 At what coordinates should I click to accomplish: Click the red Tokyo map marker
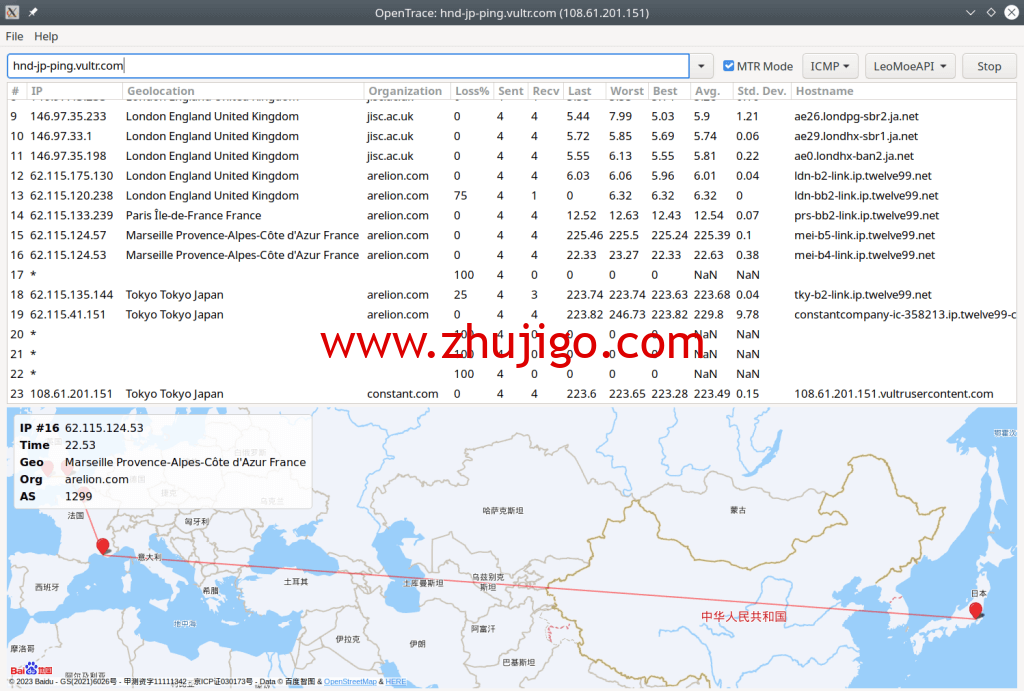tap(976, 611)
